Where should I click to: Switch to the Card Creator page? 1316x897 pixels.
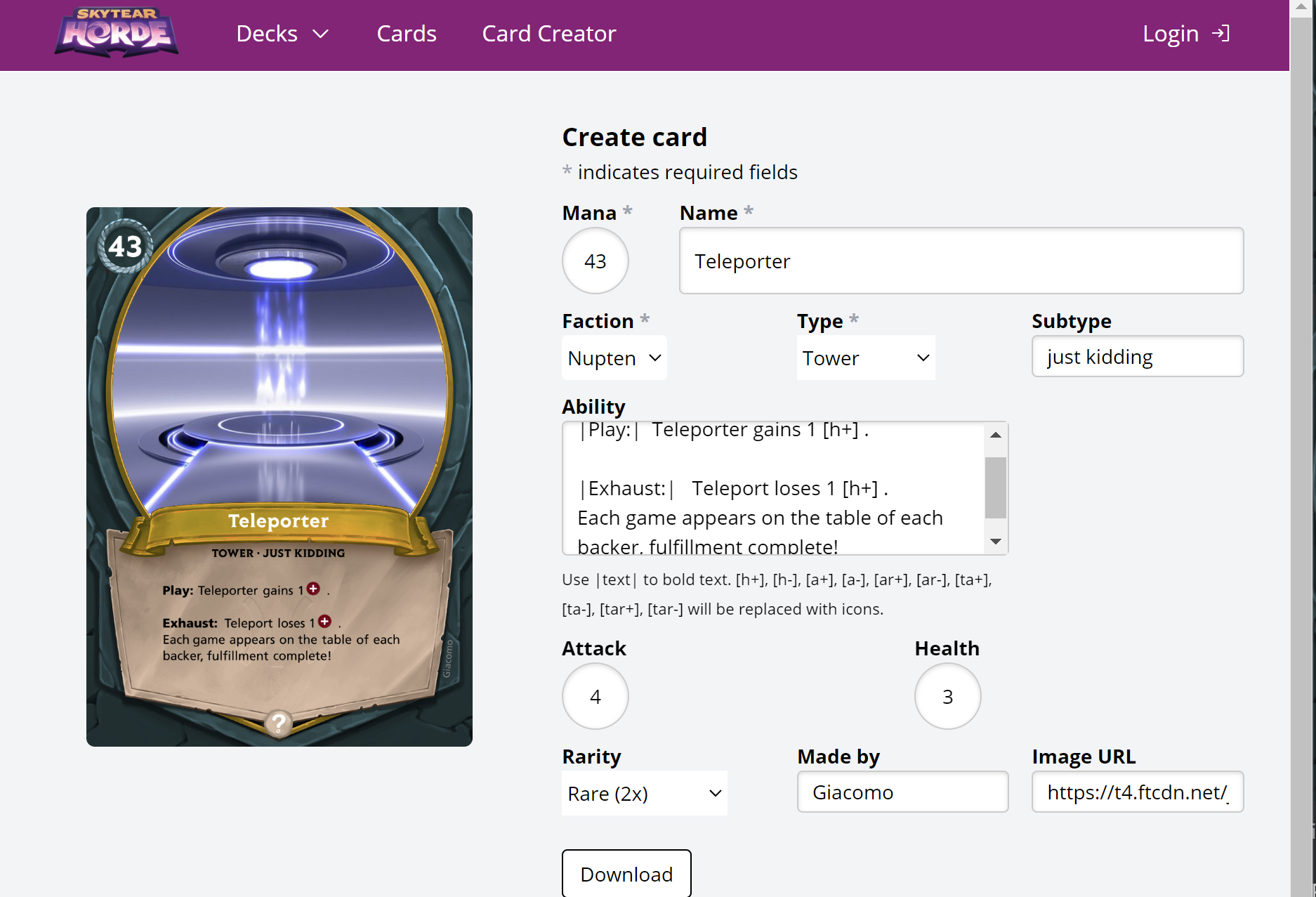point(548,33)
